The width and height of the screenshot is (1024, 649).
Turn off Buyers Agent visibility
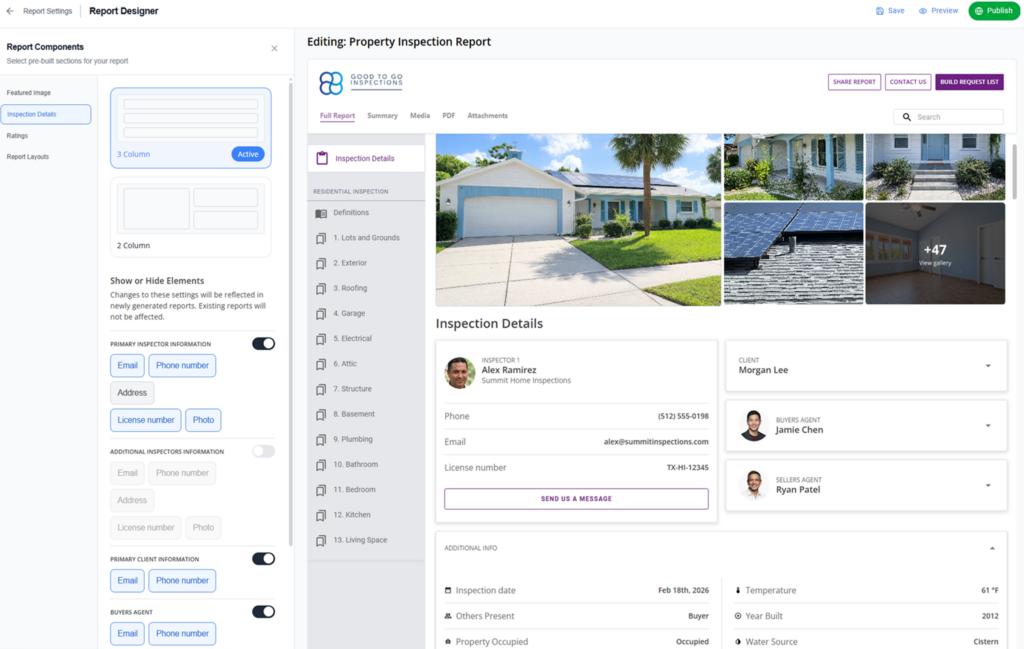click(x=262, y=611)
